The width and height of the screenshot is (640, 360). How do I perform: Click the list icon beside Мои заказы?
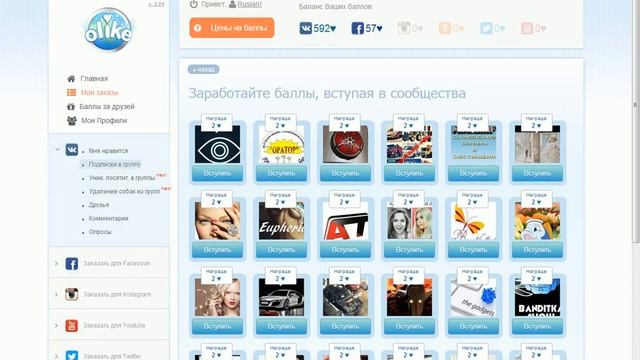click(71, 93)
